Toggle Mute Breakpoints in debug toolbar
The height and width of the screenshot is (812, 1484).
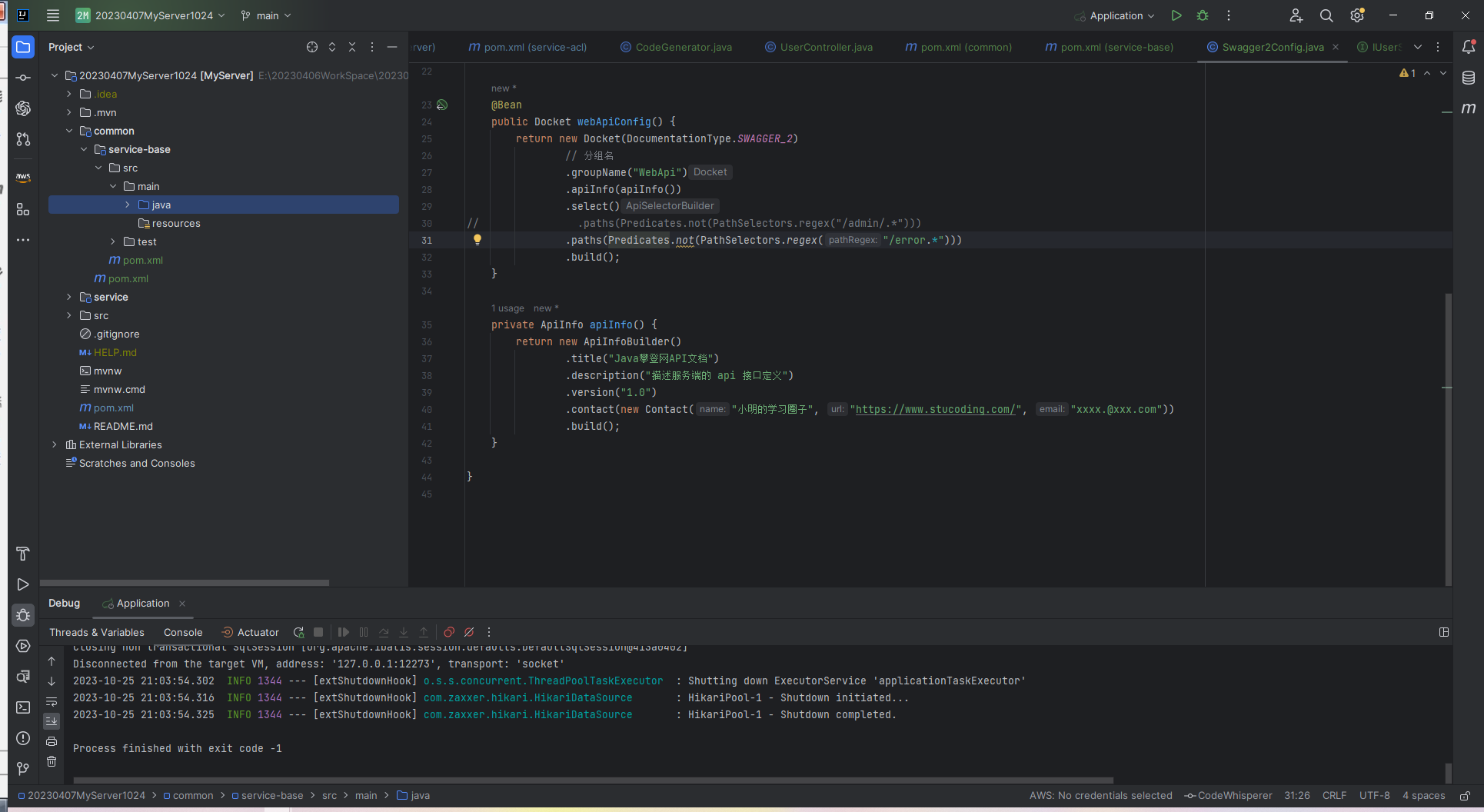click(x=469, y=632)
